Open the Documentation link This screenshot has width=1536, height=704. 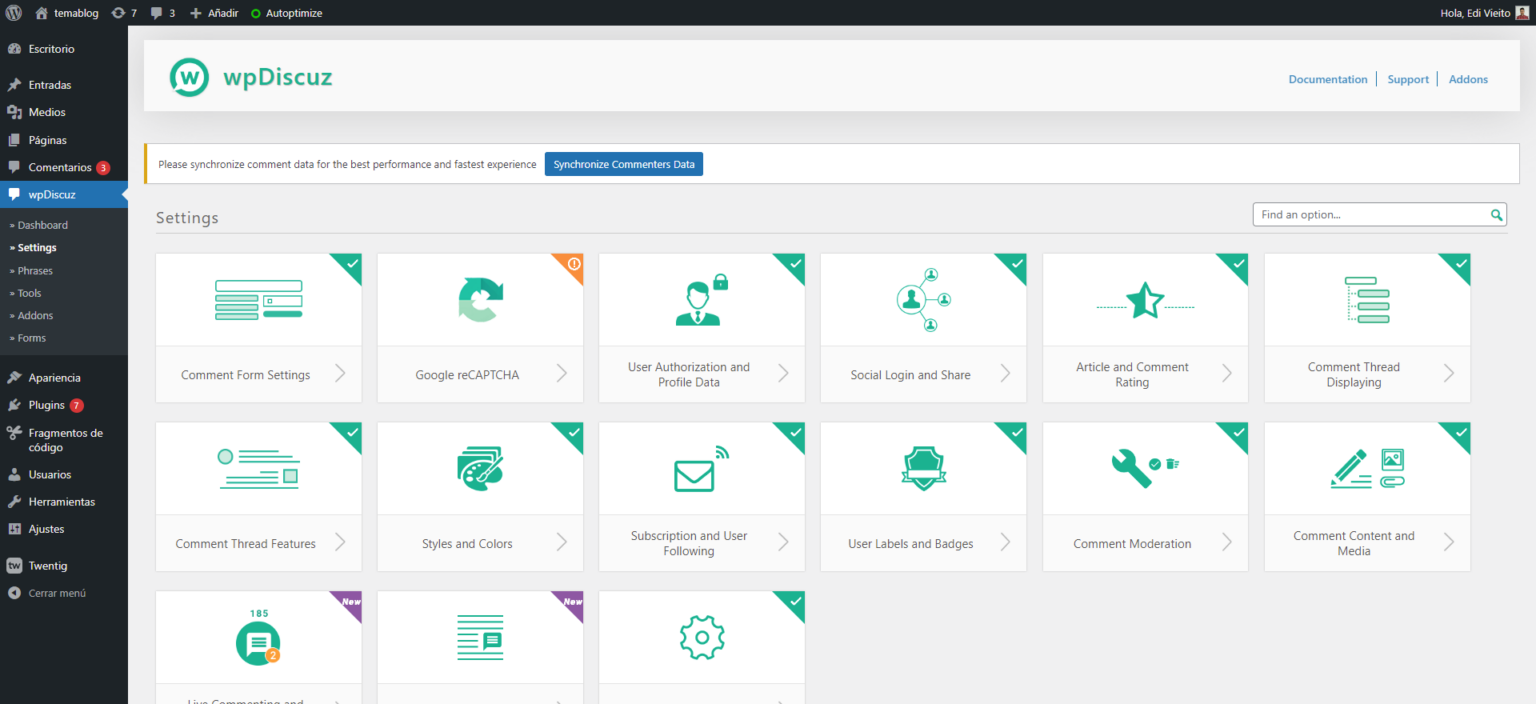pyautogui.click(x=1328, y=79)
